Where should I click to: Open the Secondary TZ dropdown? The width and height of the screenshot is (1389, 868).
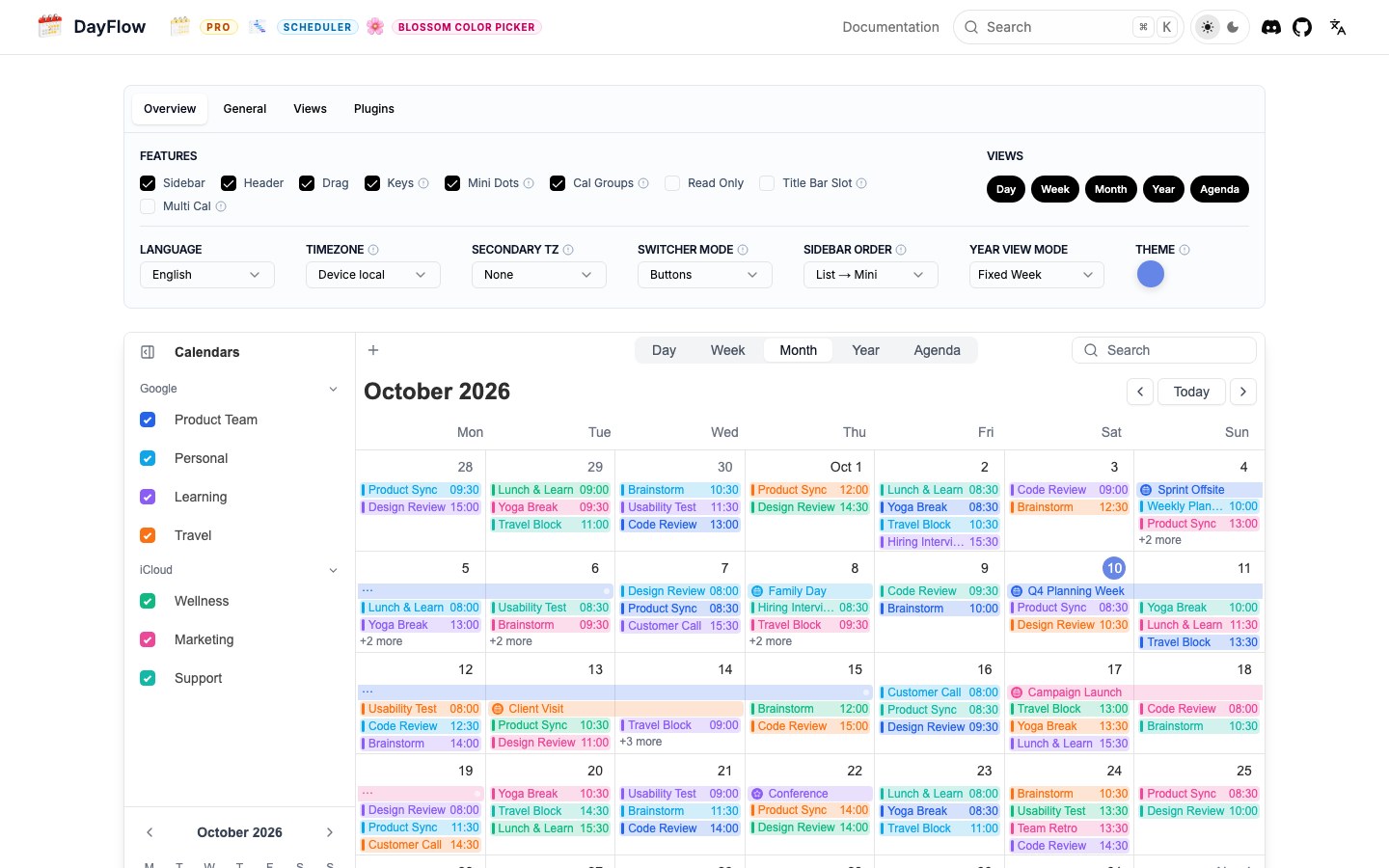[x=539, y=275]
